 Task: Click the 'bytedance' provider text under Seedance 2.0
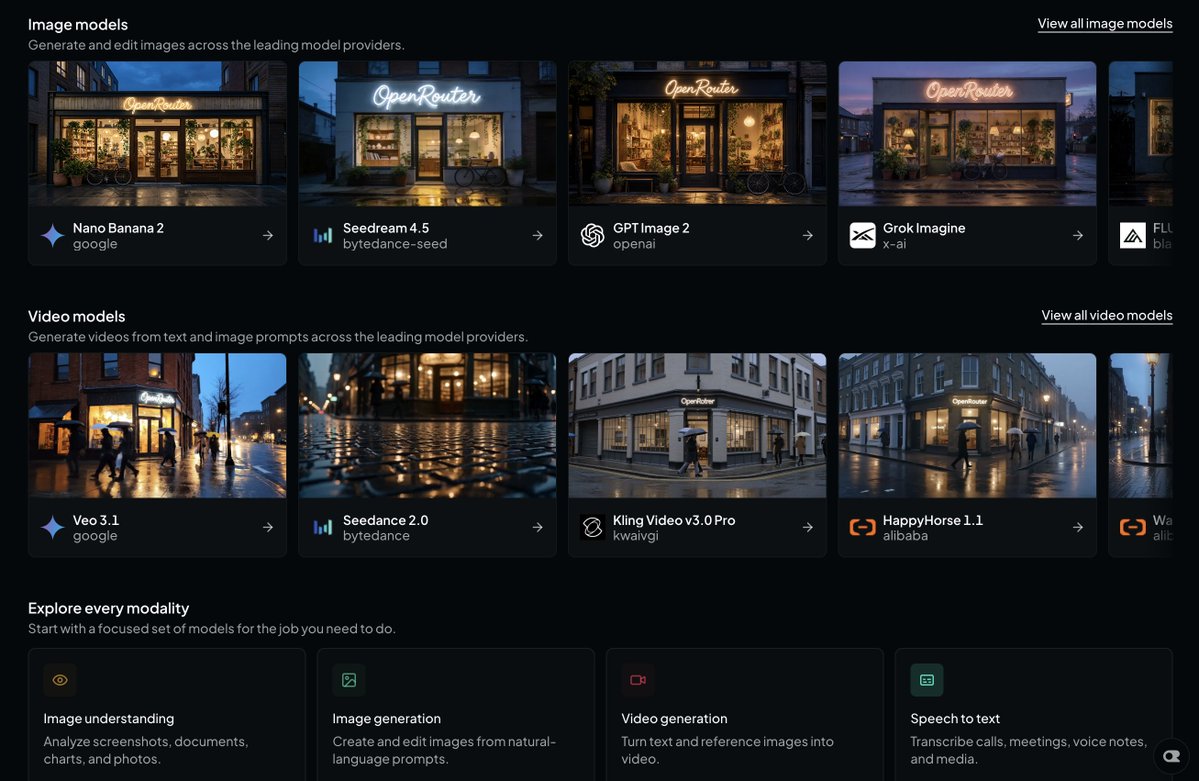[376, 535]
